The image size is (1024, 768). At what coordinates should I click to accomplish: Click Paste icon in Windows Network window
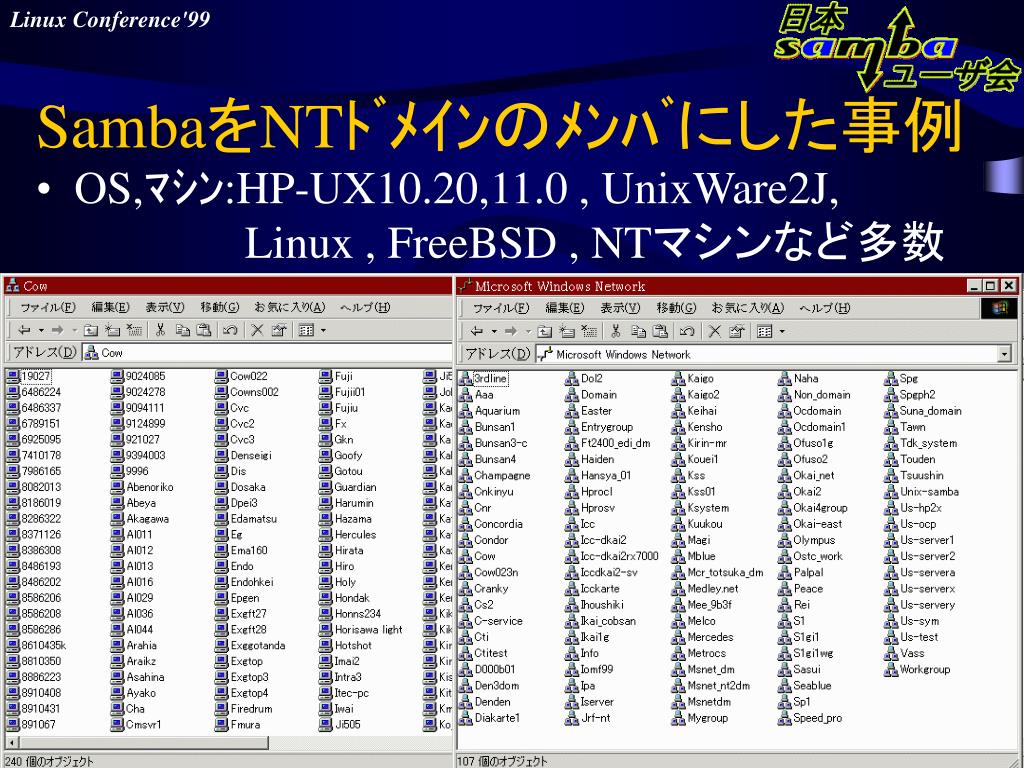pos(660,331)
